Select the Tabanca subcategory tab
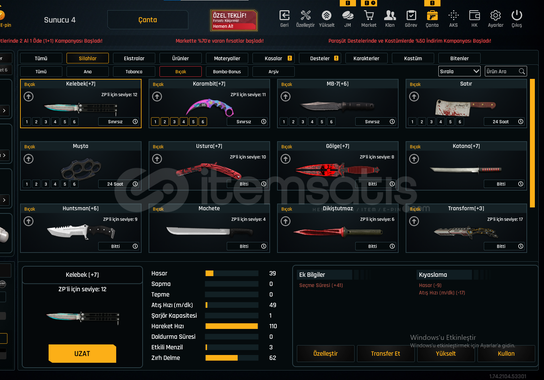 pos(134,72)
